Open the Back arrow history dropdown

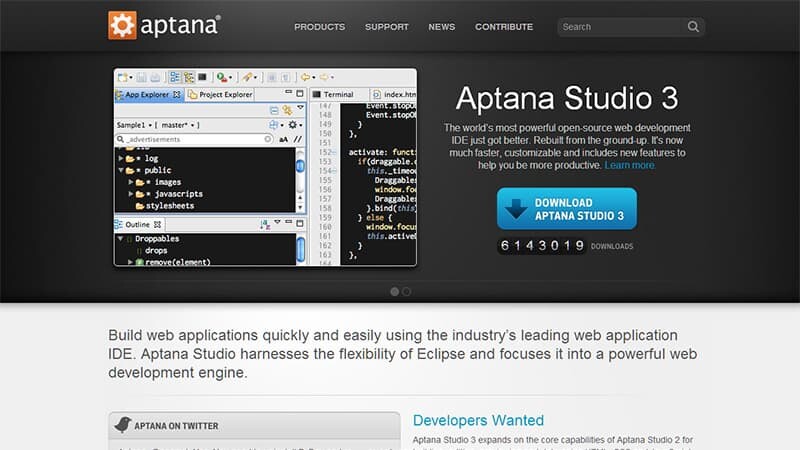(x=314, y=78)
